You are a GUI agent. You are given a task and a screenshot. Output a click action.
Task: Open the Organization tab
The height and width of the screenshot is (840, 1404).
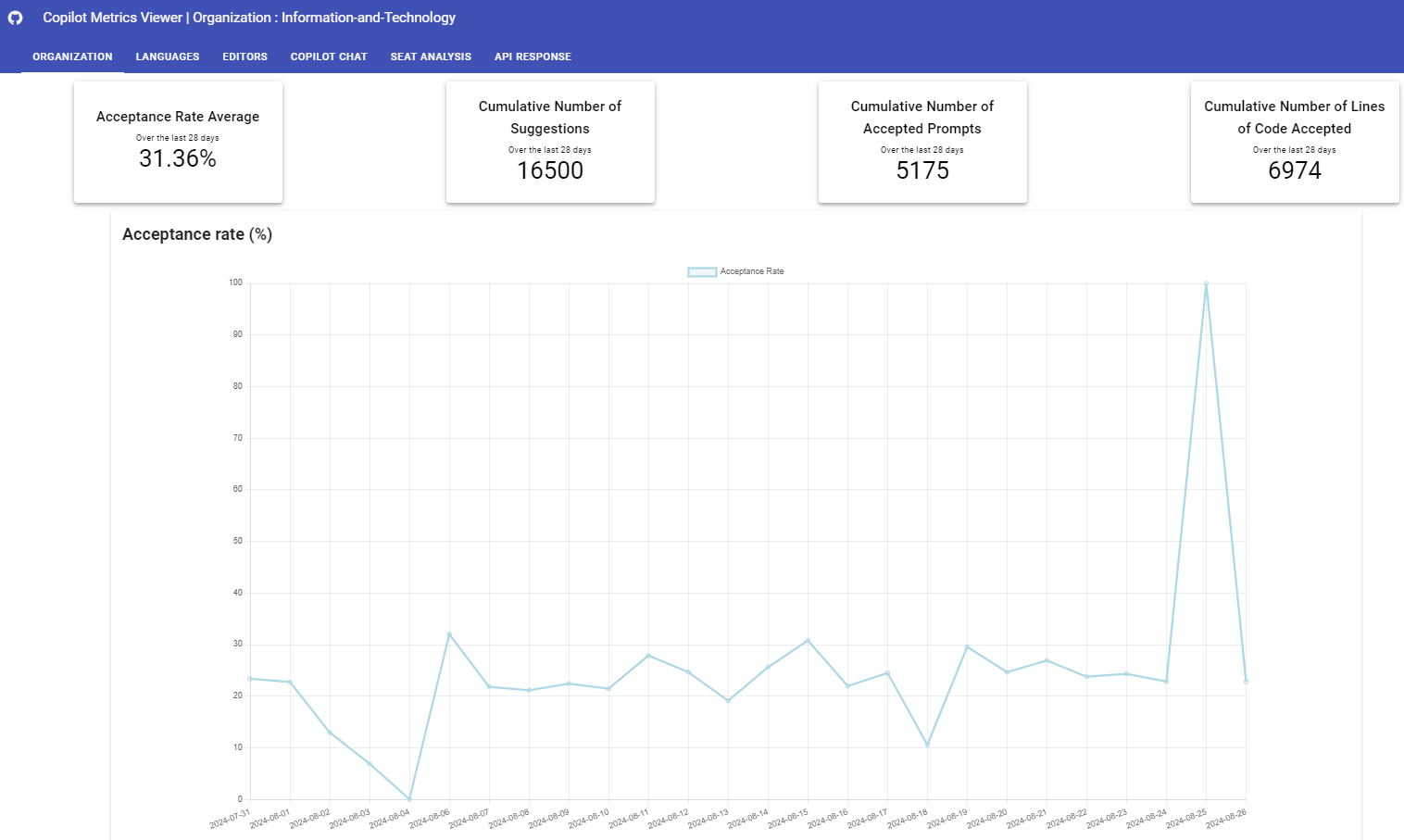(72, 56)
